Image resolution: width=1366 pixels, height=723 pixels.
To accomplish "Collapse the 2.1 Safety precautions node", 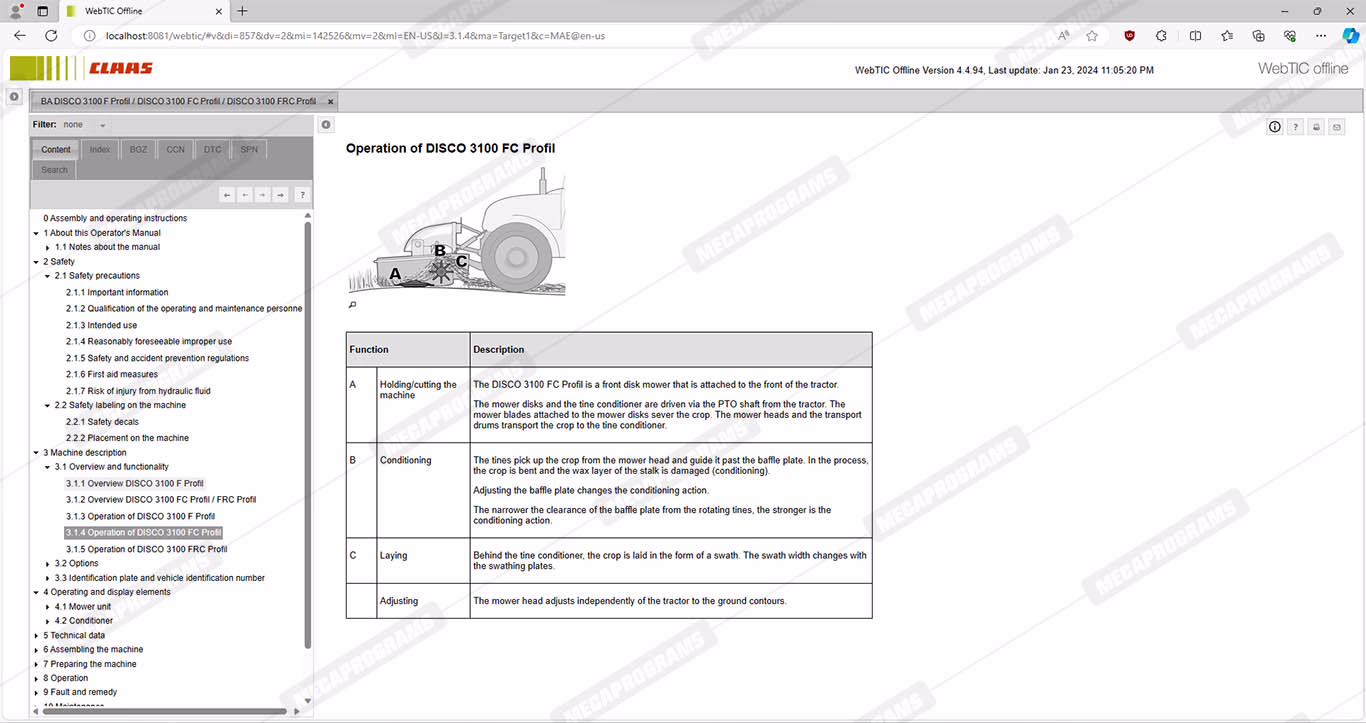I will (47, 276).
